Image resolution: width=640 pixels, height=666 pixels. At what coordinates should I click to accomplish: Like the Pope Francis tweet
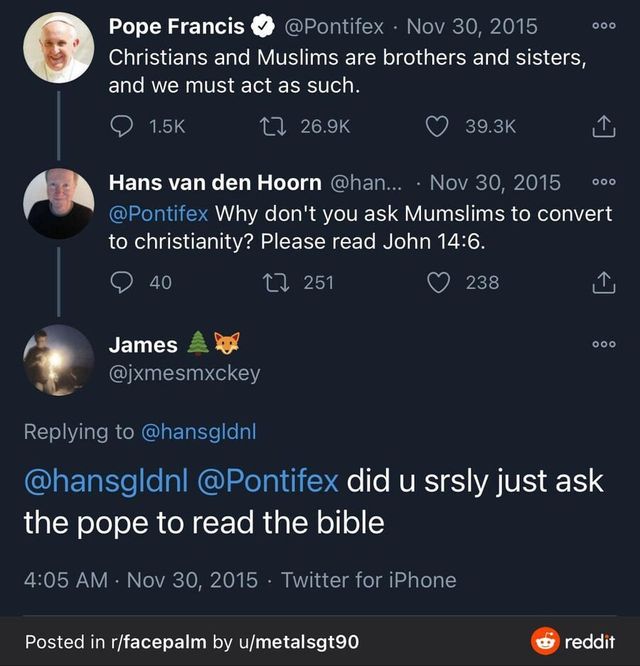[x=437, y=126]
